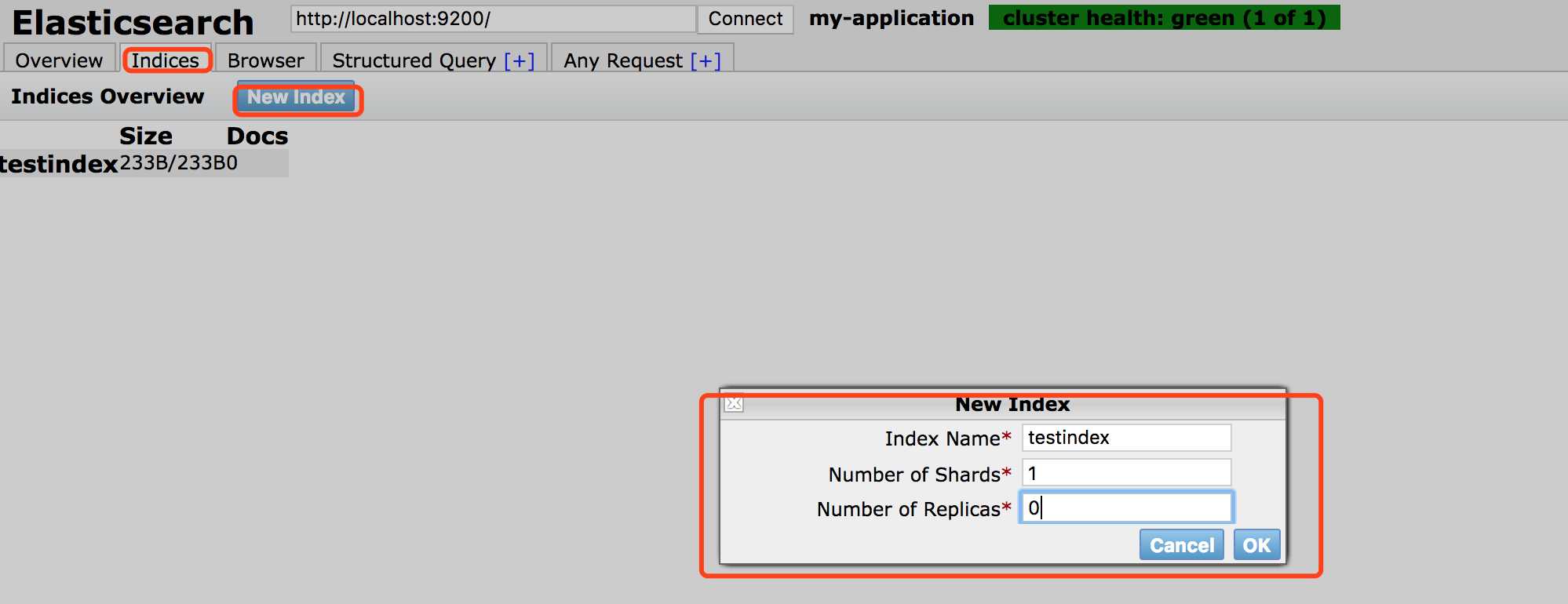This screenshot has width=1568, height=604.
Task: Click the cluster health green status
Action: 1164,17
